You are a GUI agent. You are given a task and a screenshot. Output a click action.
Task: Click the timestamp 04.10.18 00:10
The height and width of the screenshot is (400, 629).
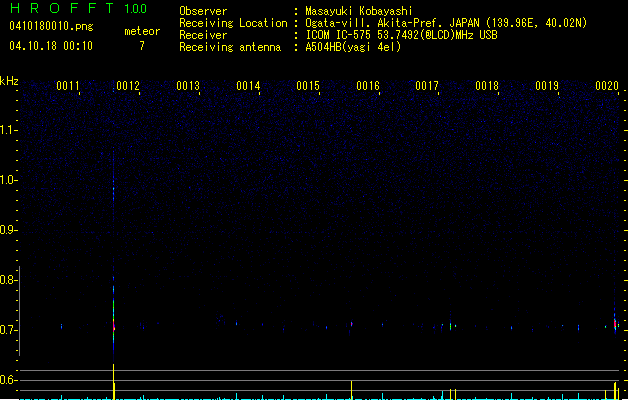(51, 46)
